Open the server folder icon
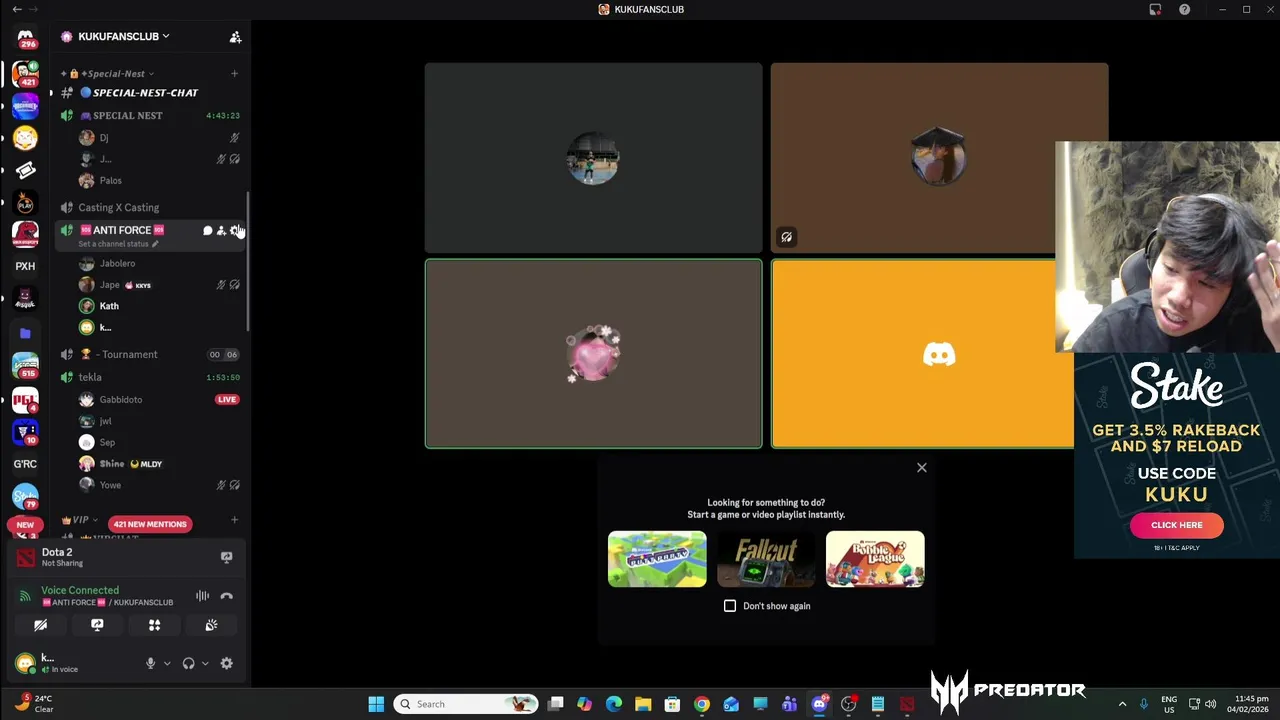This screenshot has height=720, width=1280. pyautogui.click(x=25, y=333)
